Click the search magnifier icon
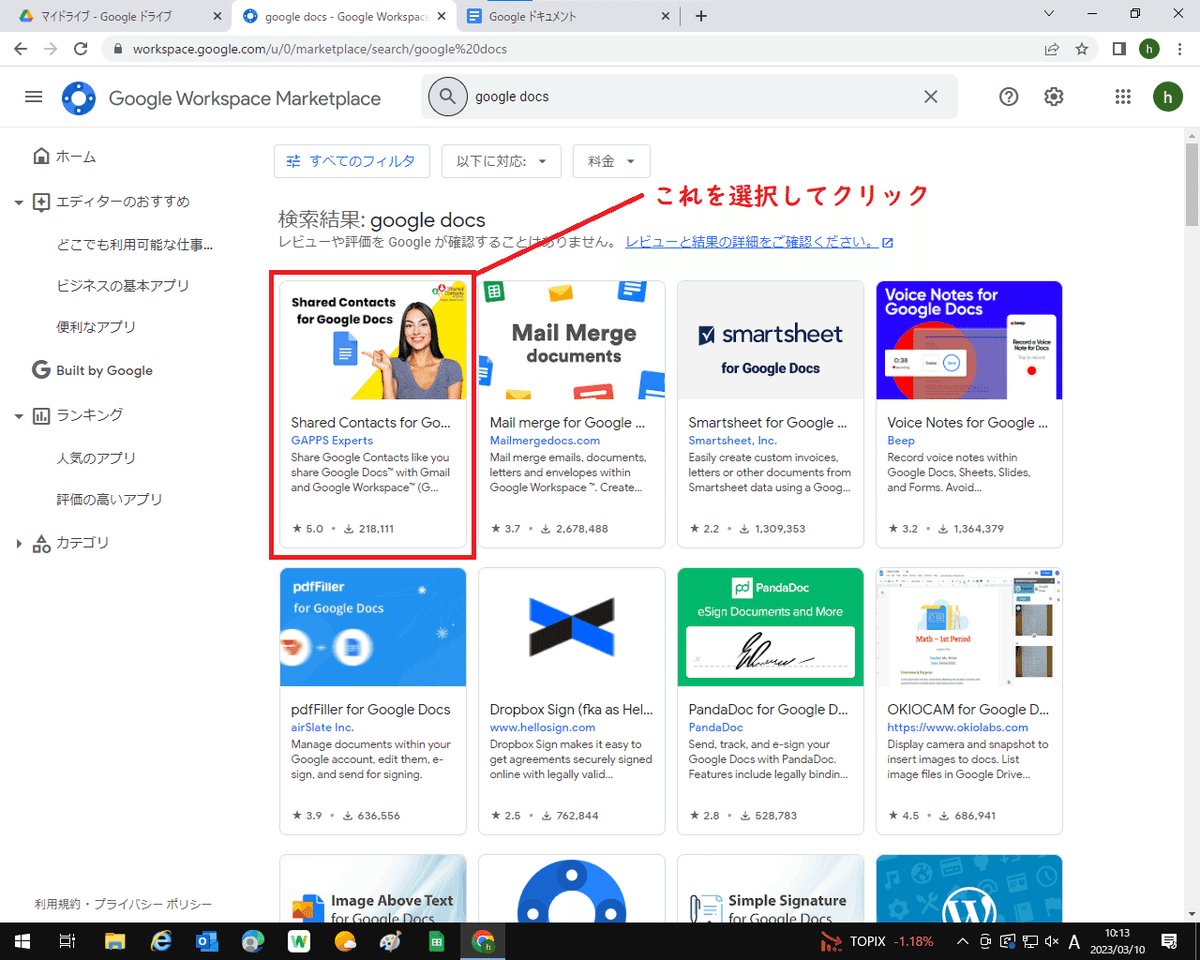 [447, 97]
